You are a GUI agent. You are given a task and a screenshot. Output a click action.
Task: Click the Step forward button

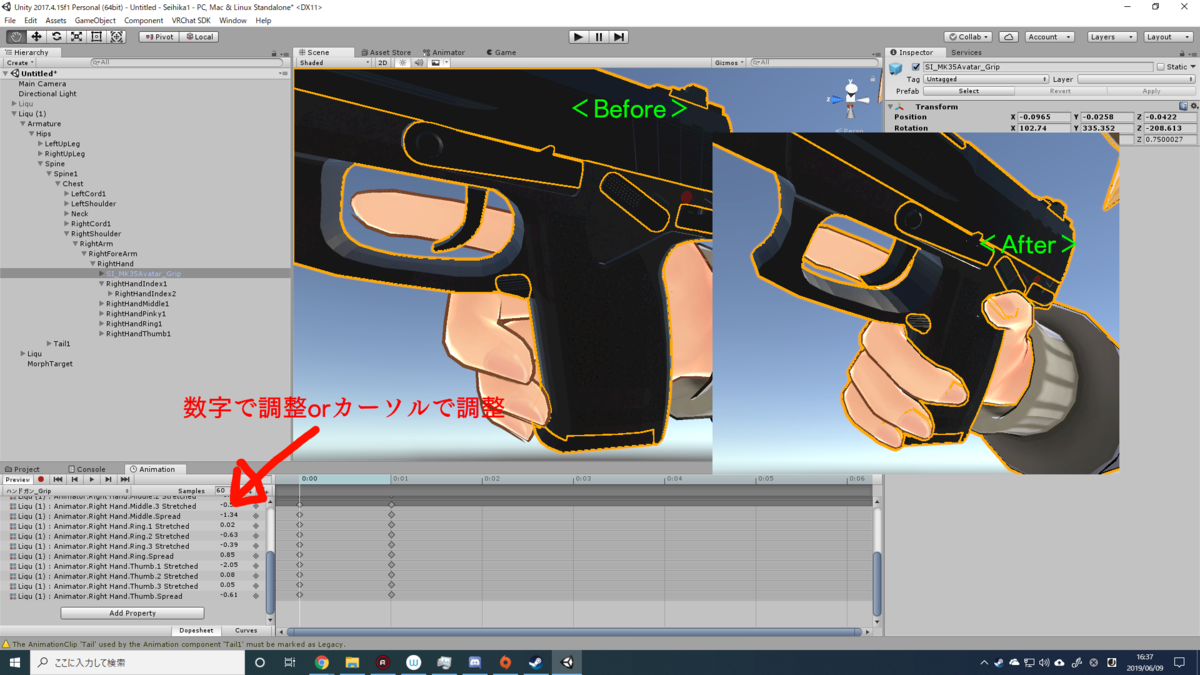coord(619,37)
